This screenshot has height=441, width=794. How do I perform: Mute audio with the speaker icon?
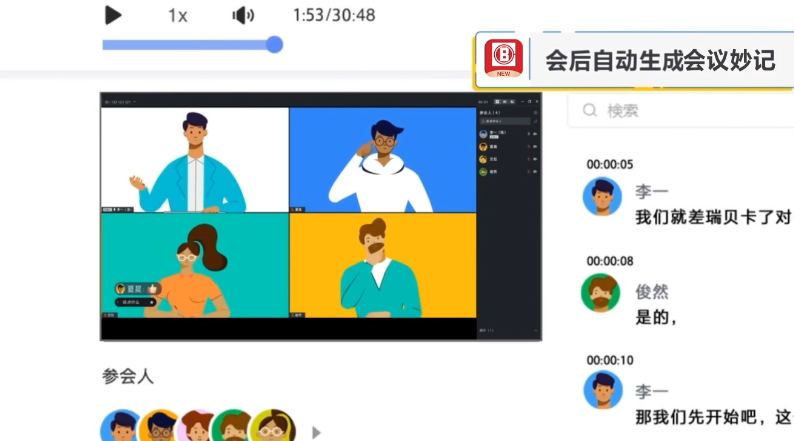[x=243, y=15]
